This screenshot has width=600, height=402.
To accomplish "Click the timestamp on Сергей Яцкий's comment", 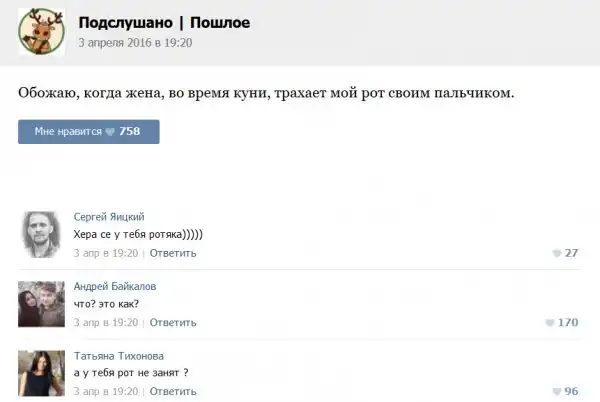I will click(x=106, y=253).
